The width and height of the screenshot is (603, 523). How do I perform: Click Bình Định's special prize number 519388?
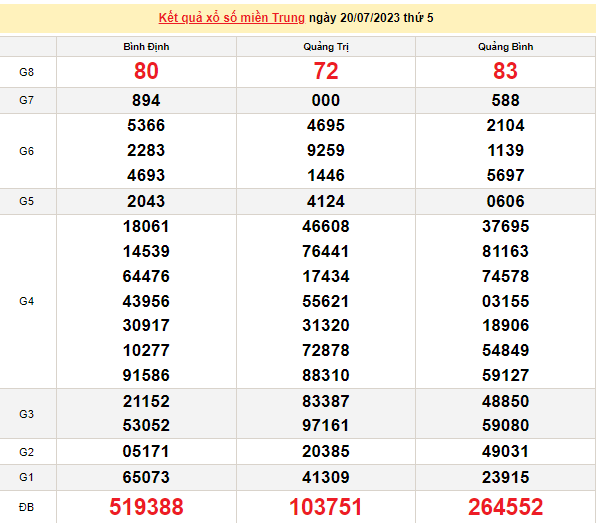(x=146, y=506)
